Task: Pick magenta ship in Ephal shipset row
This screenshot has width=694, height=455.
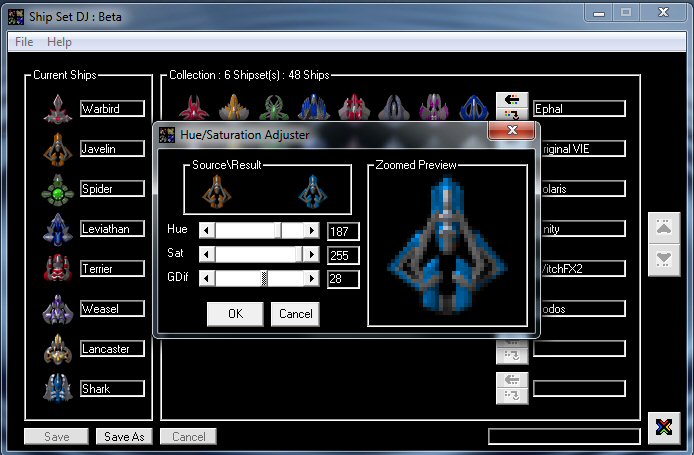Action: pos(434,107)
